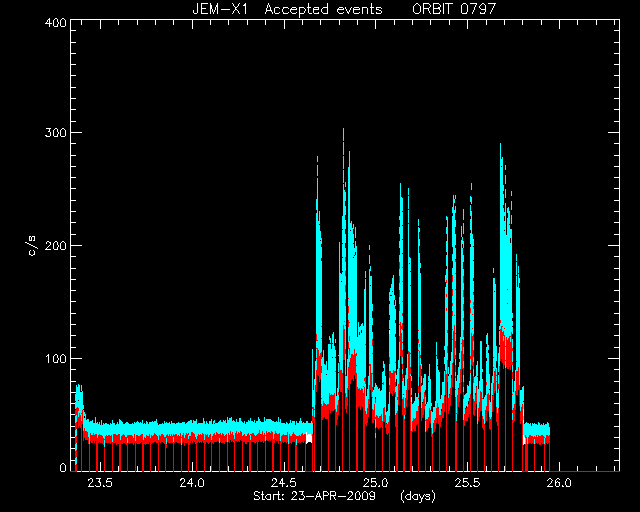Click the 23.5 x-axis tick label
Image resolution: width=640 pixels, height=512 pixels.
point(100,483)
